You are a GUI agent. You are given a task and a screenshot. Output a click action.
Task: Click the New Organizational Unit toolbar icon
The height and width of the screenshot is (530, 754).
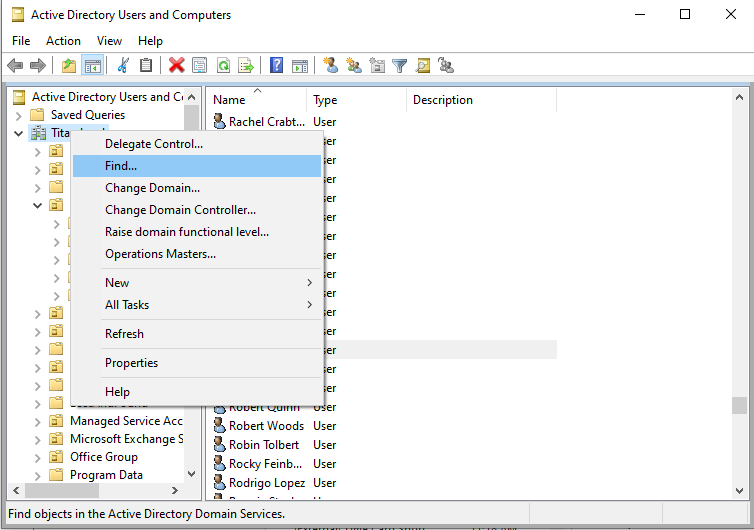click(377, 65)
